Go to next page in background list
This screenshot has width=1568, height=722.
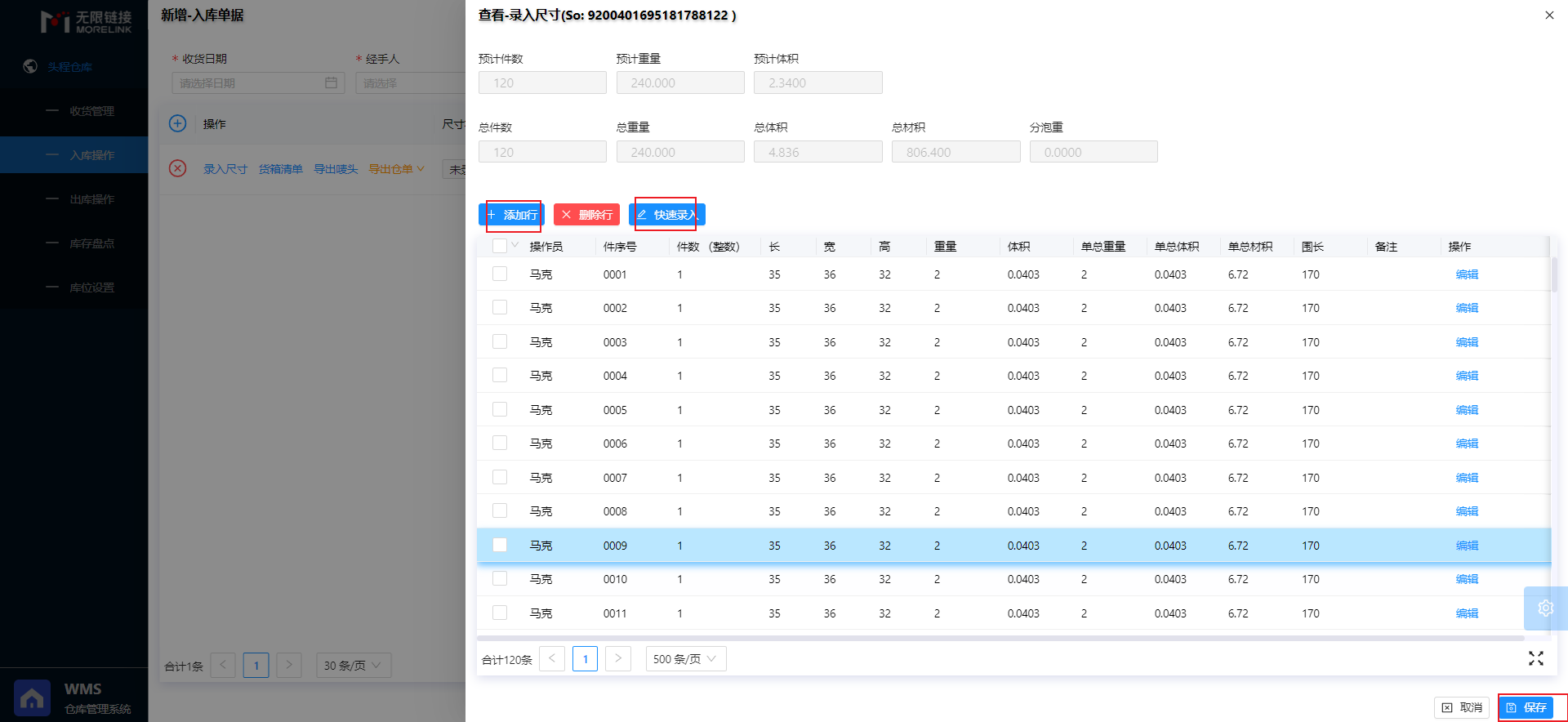(x=289, y=665)
